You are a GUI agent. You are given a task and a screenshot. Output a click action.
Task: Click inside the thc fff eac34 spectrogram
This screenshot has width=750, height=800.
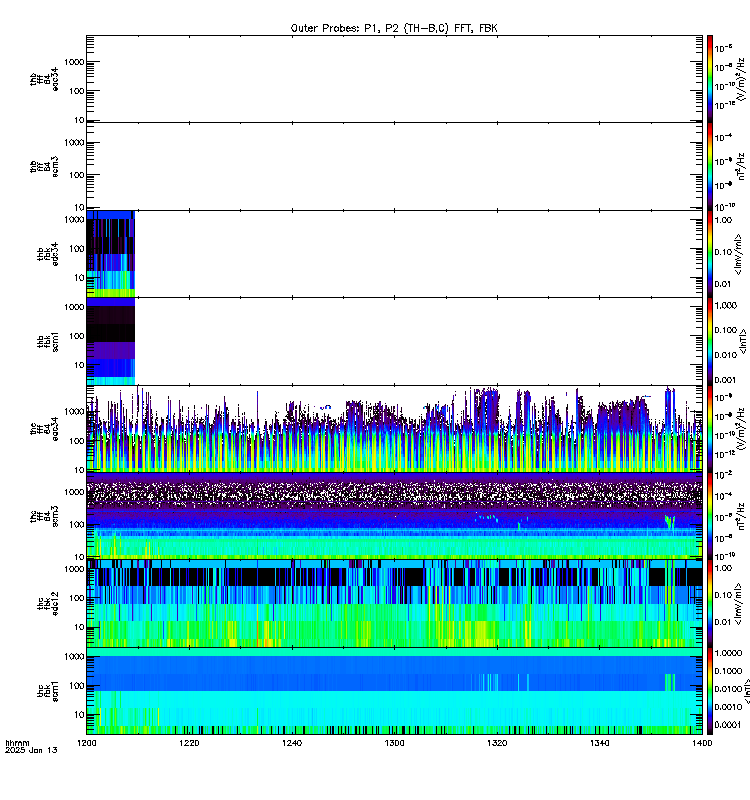[394, 429]
